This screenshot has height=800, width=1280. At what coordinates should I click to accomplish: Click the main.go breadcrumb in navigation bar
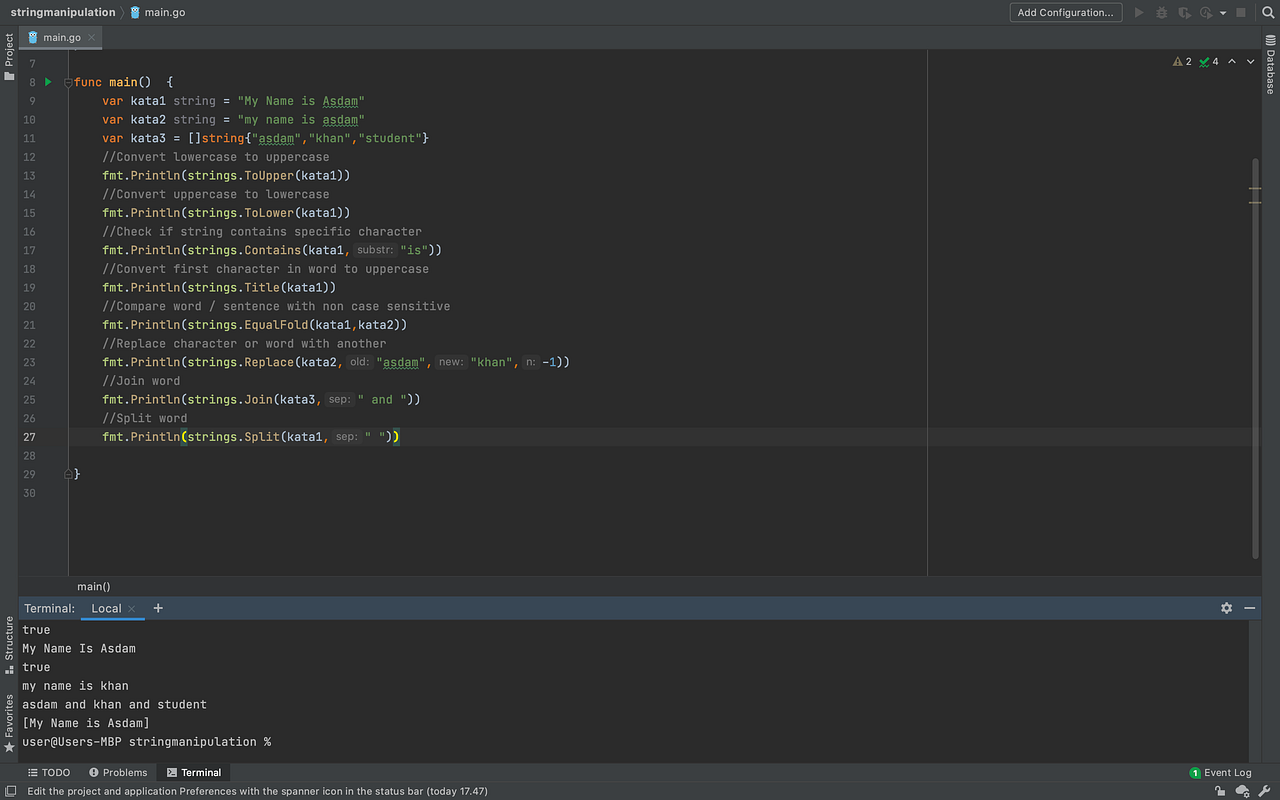pos(157,13)
